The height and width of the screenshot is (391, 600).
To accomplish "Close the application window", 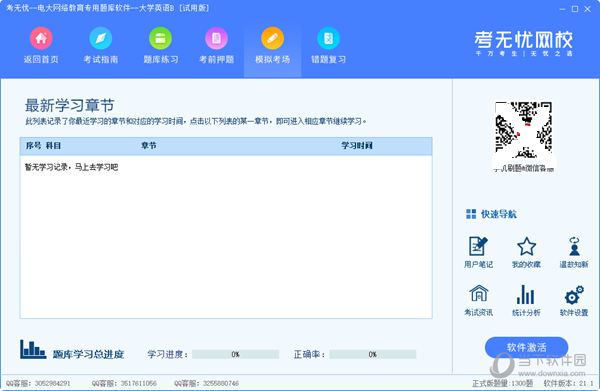I will (587, 9).
